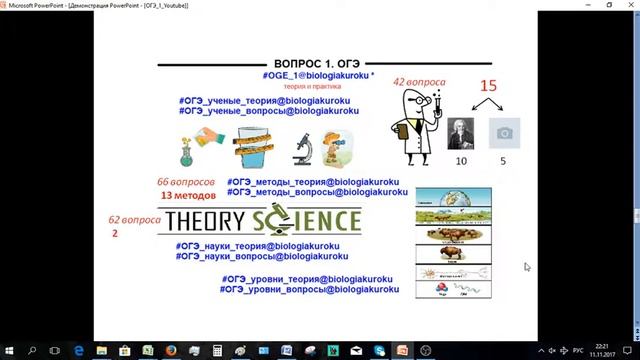Click #ОГЭ_ученые_теория@biologiakuroku hashtag
The height and width of the screenshot is (360, 640).
point(264,100)
